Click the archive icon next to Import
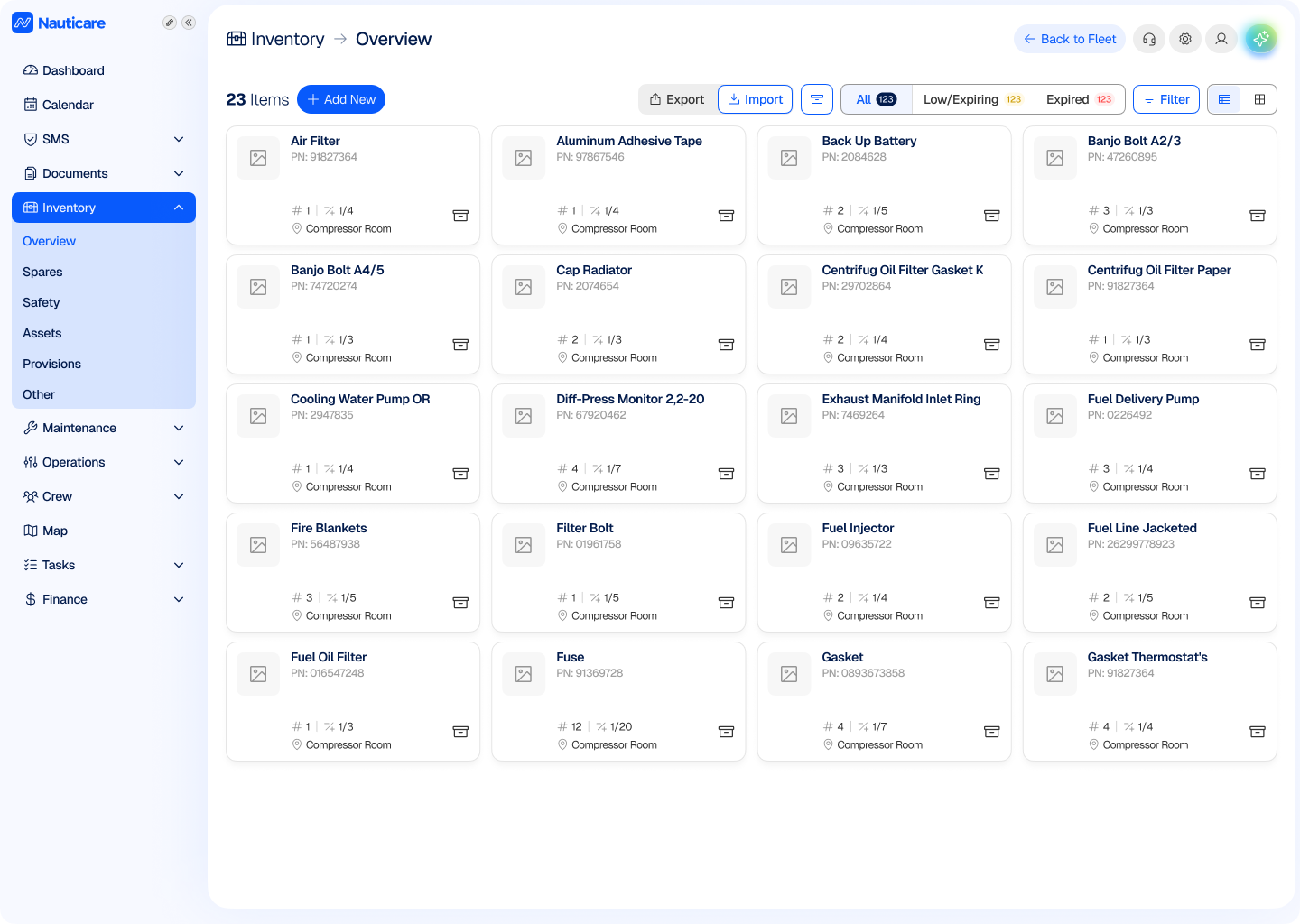This screenshot has height=924, width=1300. 817,99
